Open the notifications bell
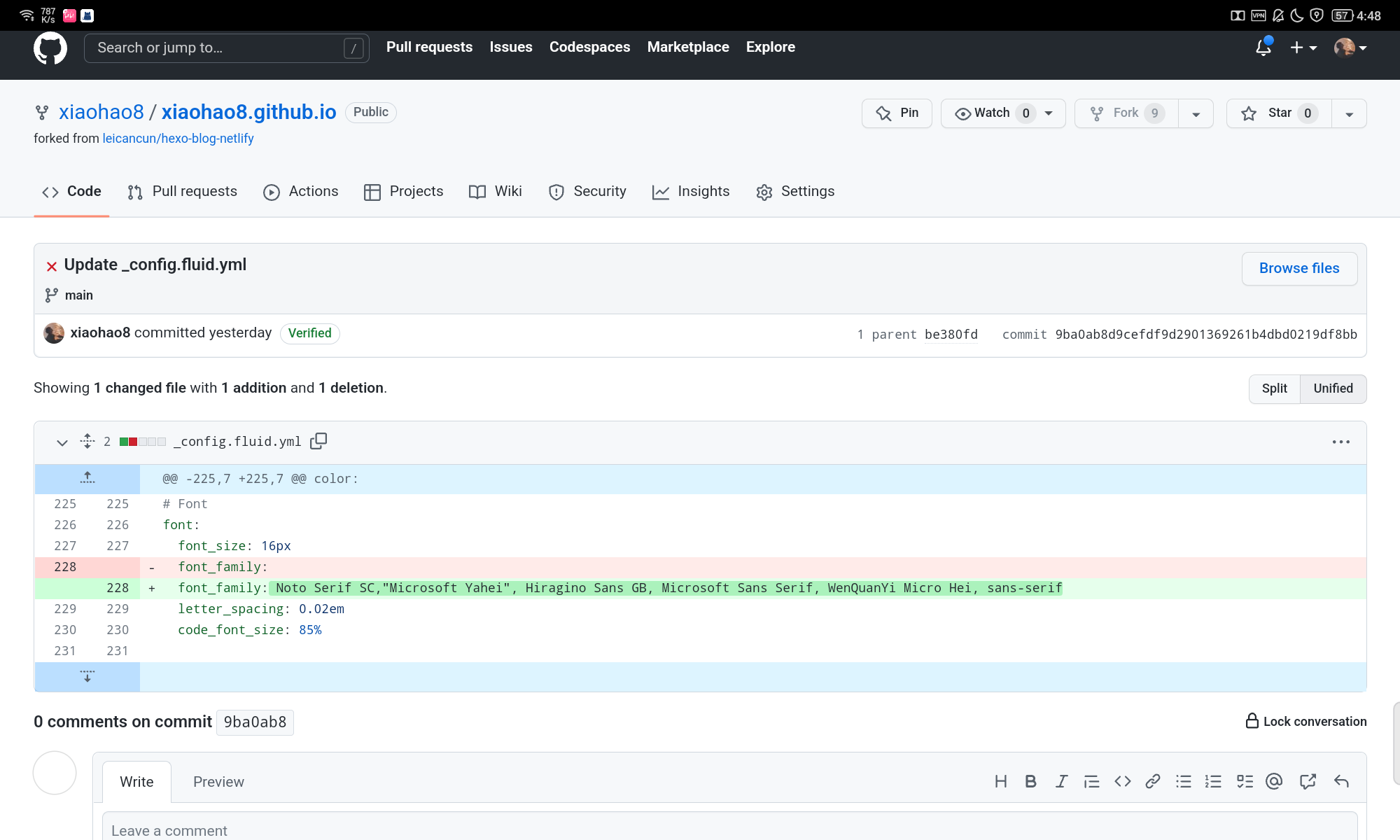Screen dimensions: 1400x840 (x=1263, y=48)
